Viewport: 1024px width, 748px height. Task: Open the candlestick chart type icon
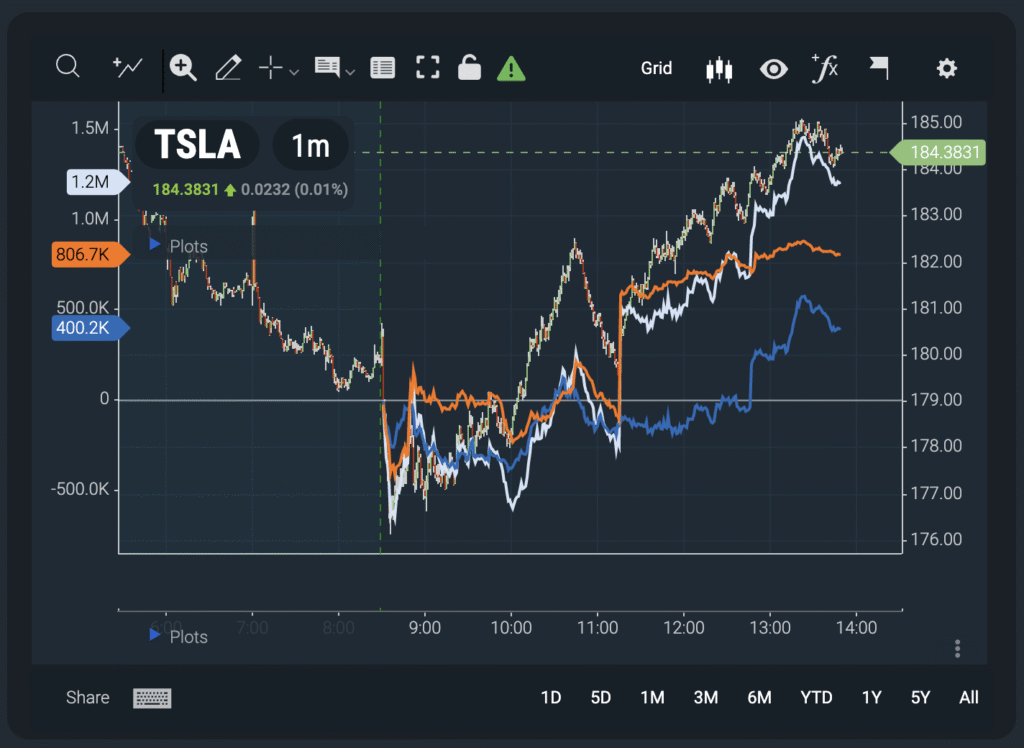tap(719, 69)
